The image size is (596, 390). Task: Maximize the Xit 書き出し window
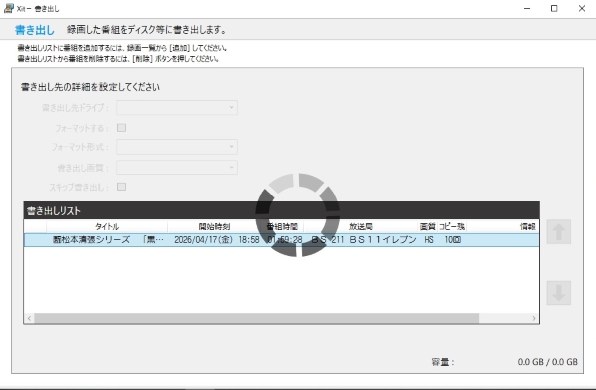pyautogui.click(x=554, y=8)
